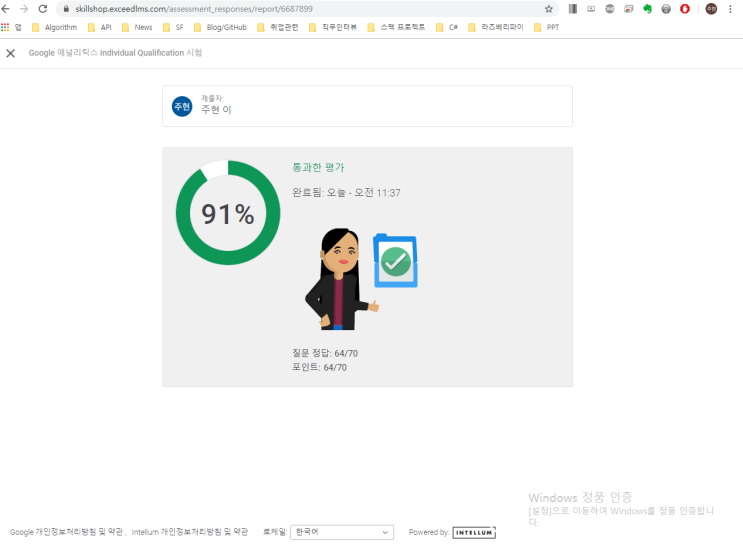Open Intellum 개인정보처리방침 및 약관 link
743x550 pixels.
click(190, 532)
